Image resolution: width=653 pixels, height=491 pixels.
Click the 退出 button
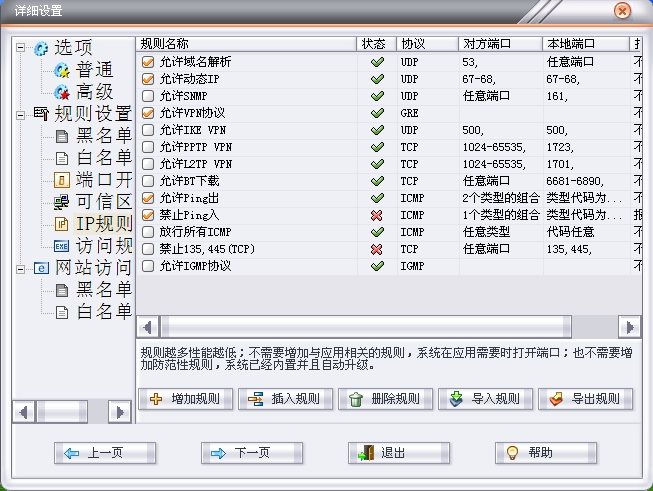pyautogui.click(x=399, y=453)
